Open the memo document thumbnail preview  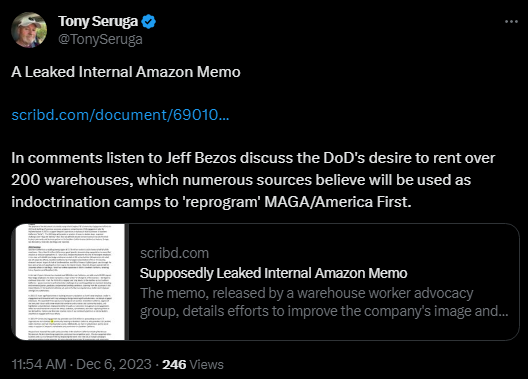[x=70, y=282]
